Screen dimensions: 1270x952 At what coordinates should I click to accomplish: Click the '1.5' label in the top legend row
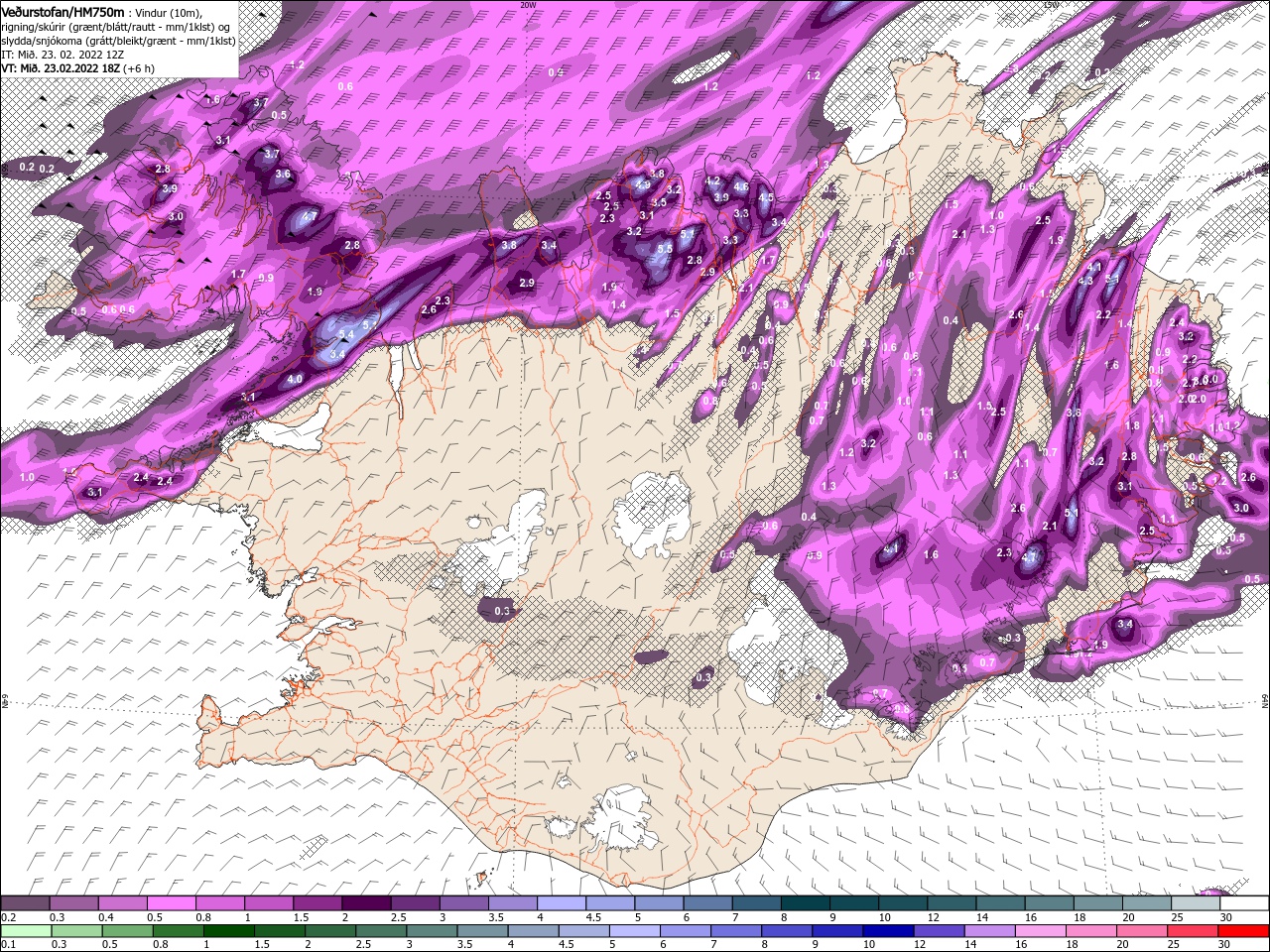pos(300,917)
